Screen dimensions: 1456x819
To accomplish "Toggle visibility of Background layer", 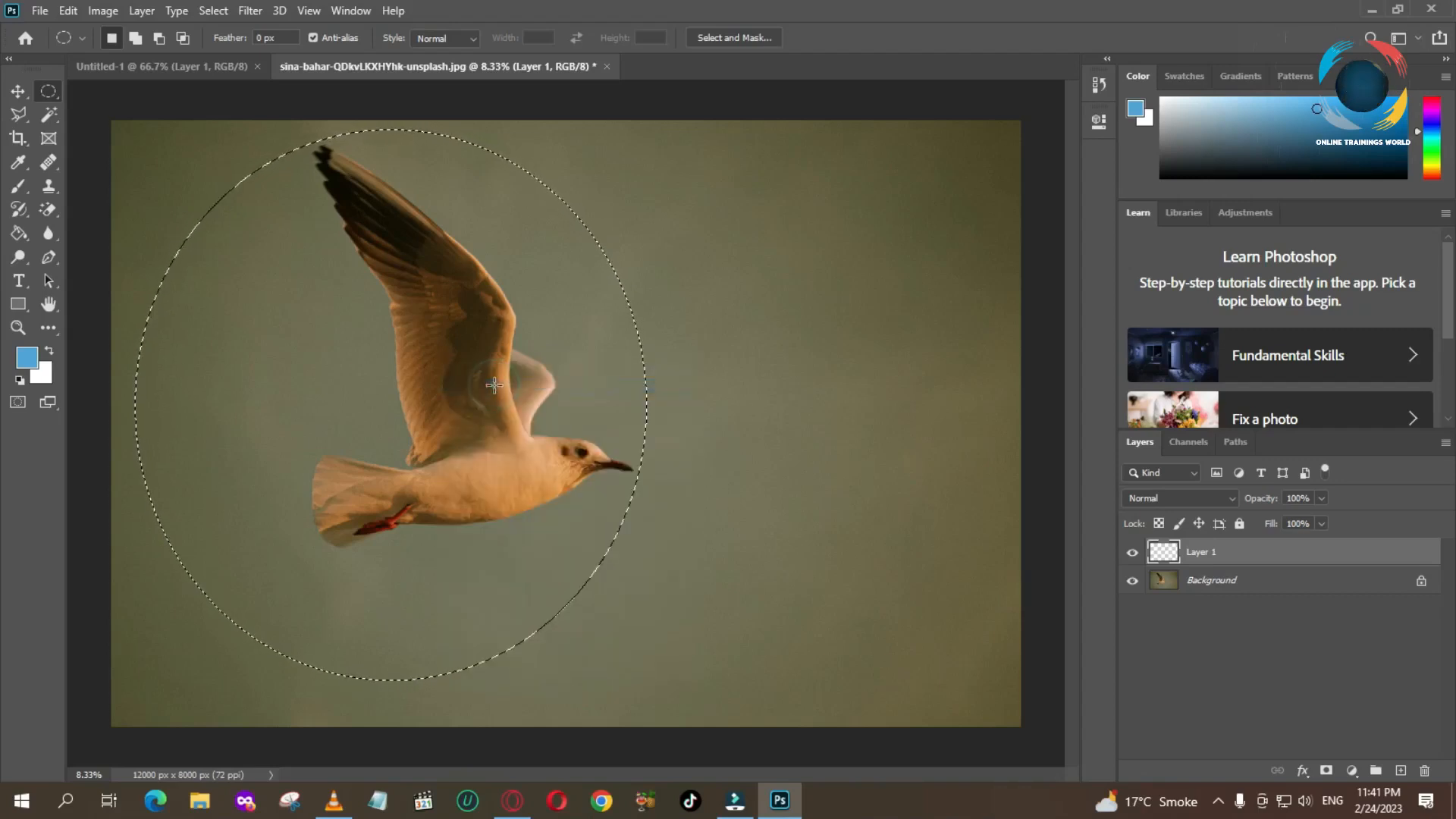I will point(1133,580).
